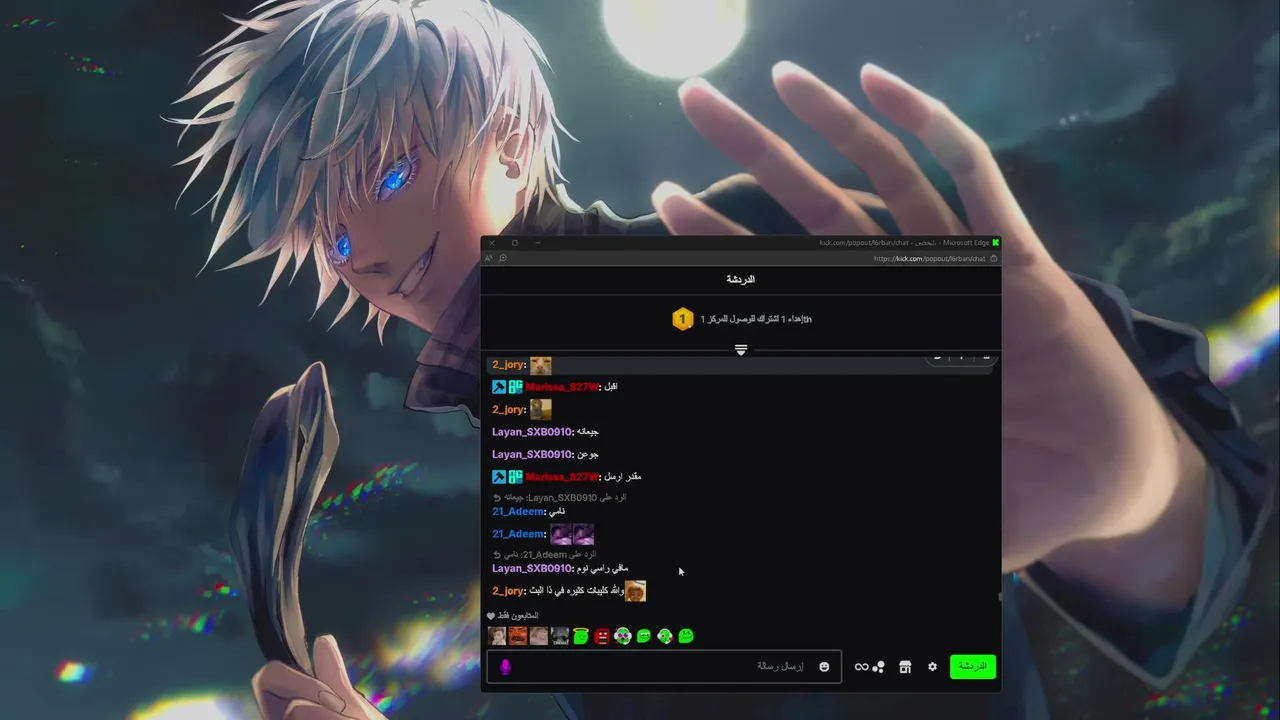1280x720 pixels.
Task: Open Layan_SXB0910 profile from جيعانه message
Action: click(x=532, y=432)
